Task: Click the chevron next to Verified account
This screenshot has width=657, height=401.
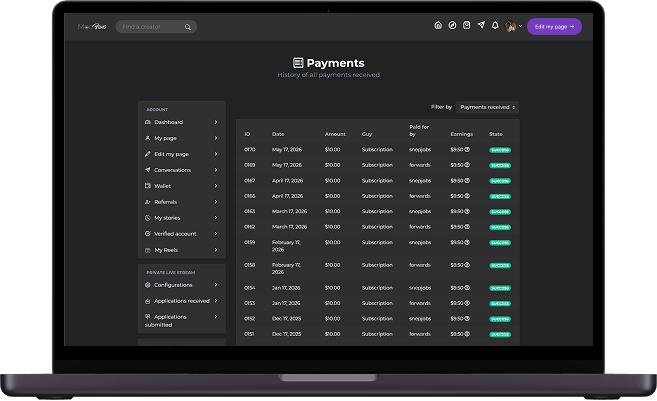Action: click(x=216, y=233)
